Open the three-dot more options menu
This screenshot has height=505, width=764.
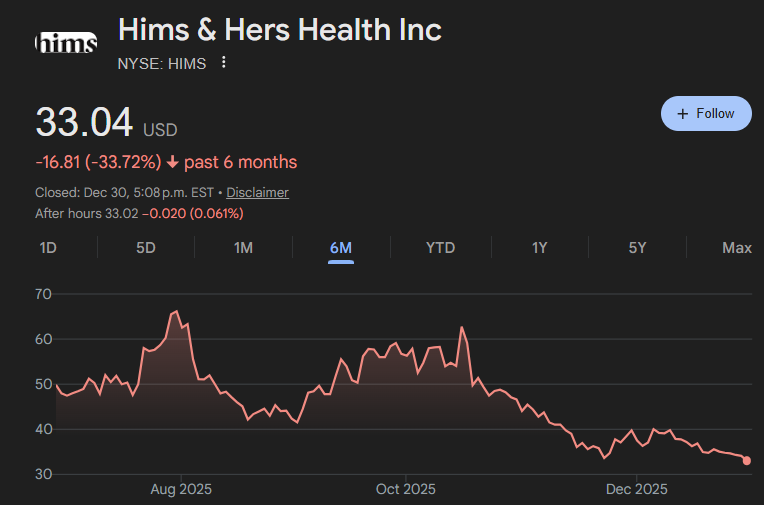(x=223, y=62)
